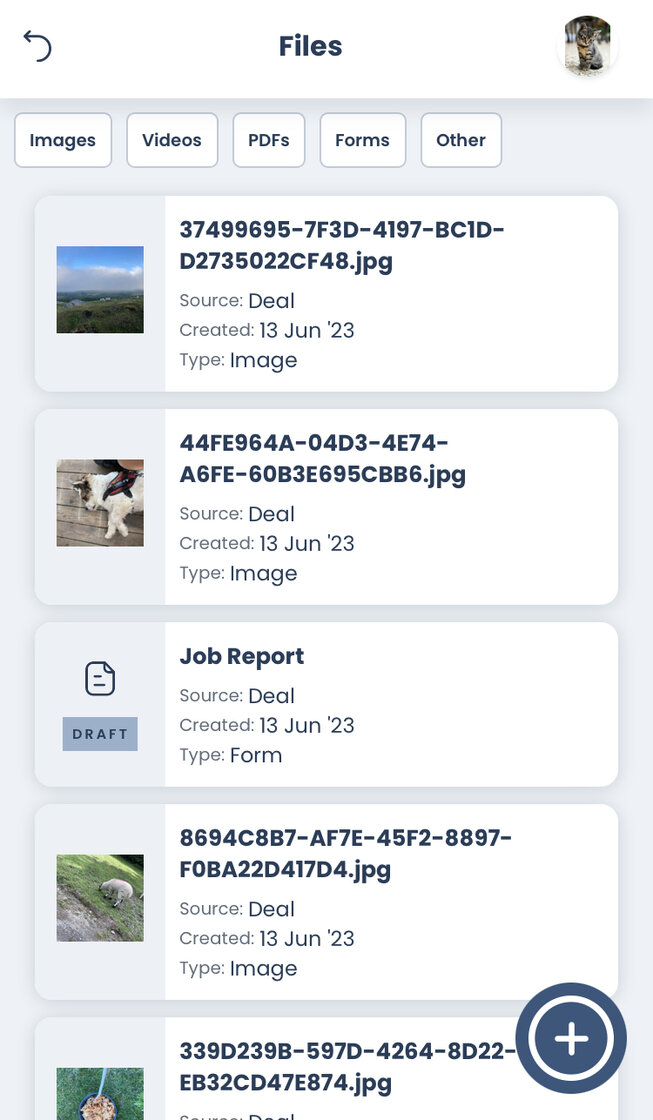The width and height of the screenshot is (653, 1120).
Task: View the sheep on grass thumbnail
Action: click(100, 898)
